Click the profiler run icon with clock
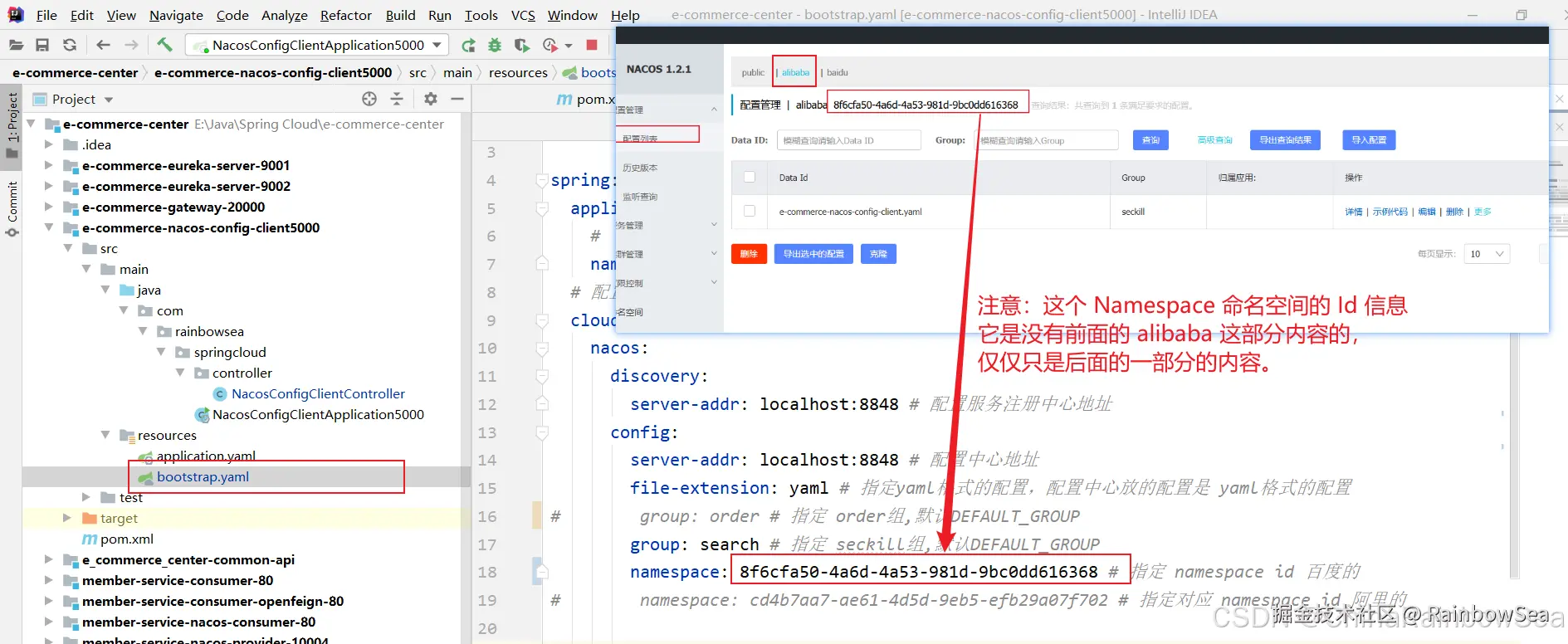Screen dimensions: 1568x644 click(x=550, y=45)
